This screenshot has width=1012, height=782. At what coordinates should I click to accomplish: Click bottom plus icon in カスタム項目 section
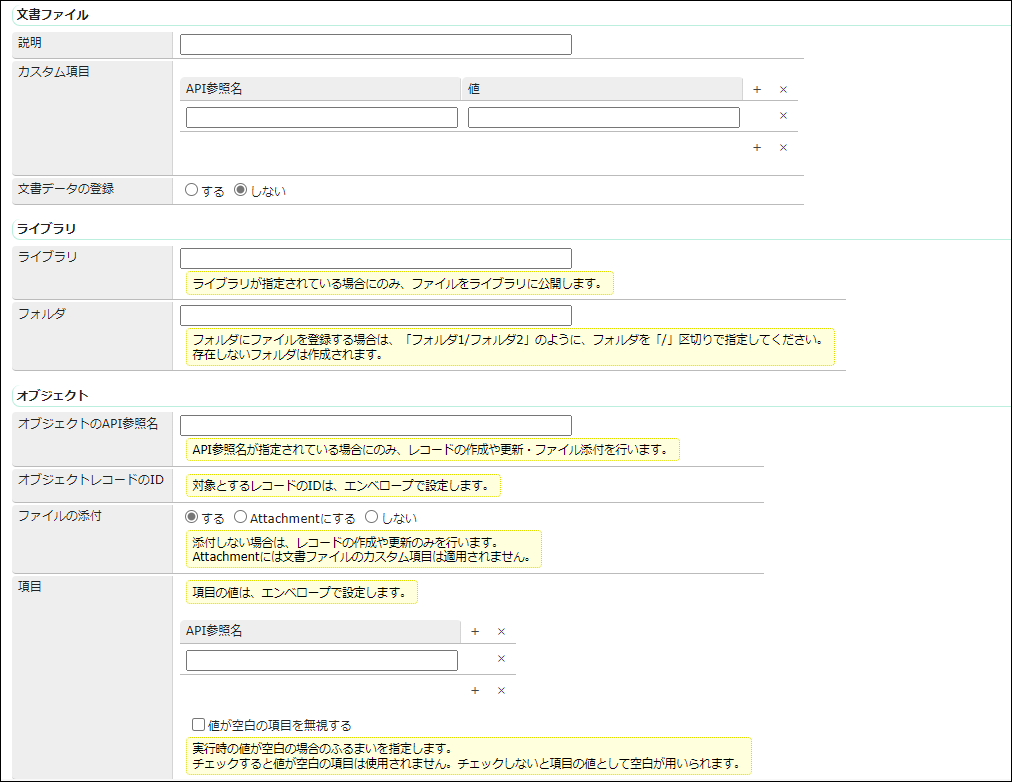757,147
